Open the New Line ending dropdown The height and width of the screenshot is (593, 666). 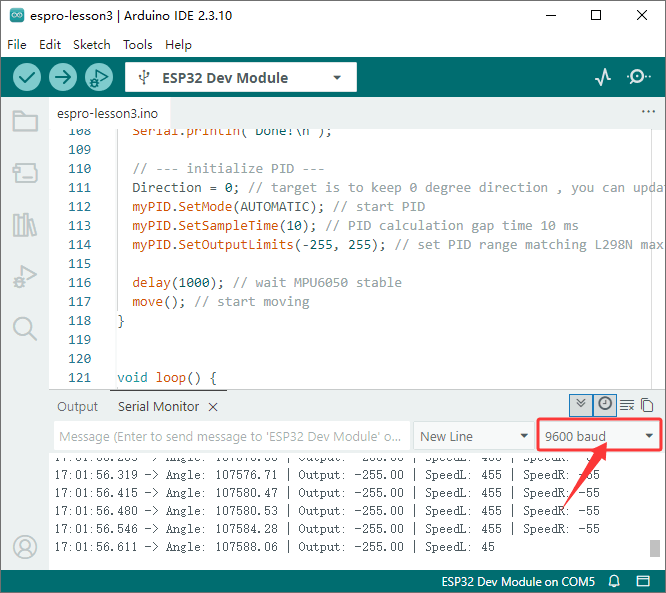474,436
